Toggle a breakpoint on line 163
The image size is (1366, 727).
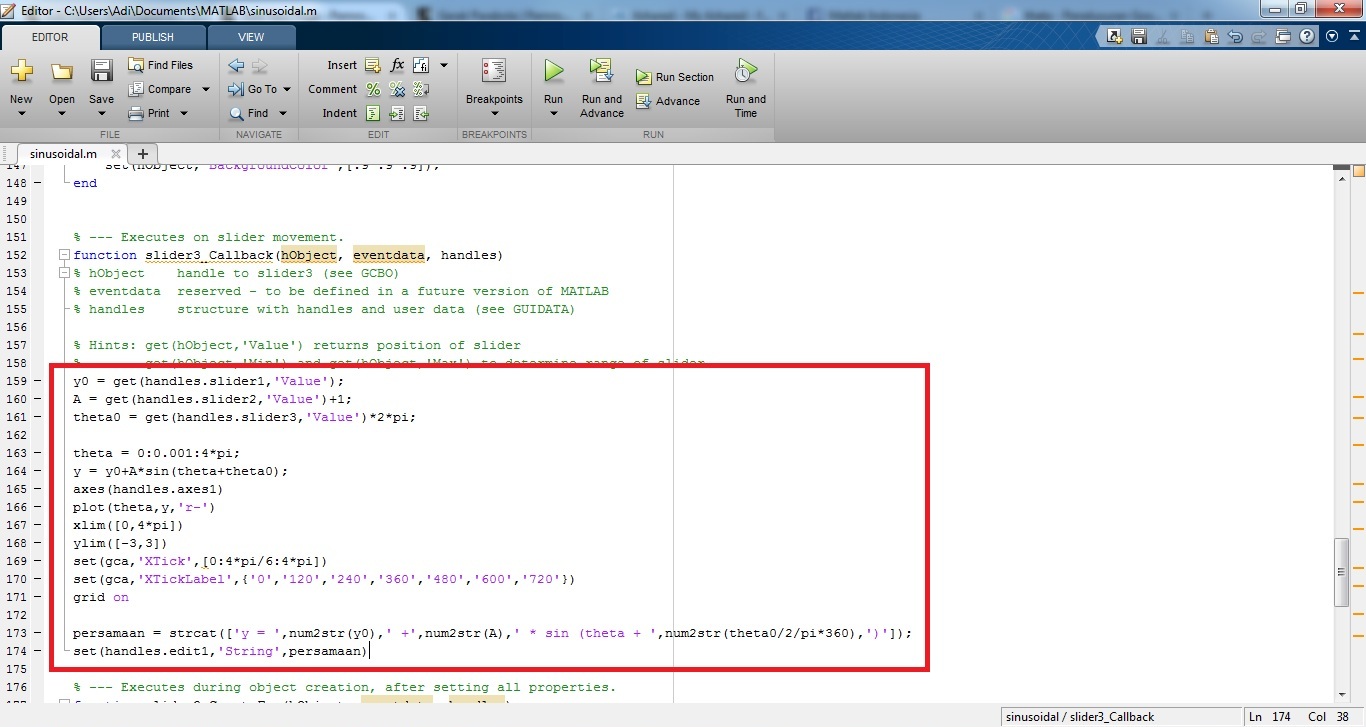pyautogui.click(x=37, y=453)
